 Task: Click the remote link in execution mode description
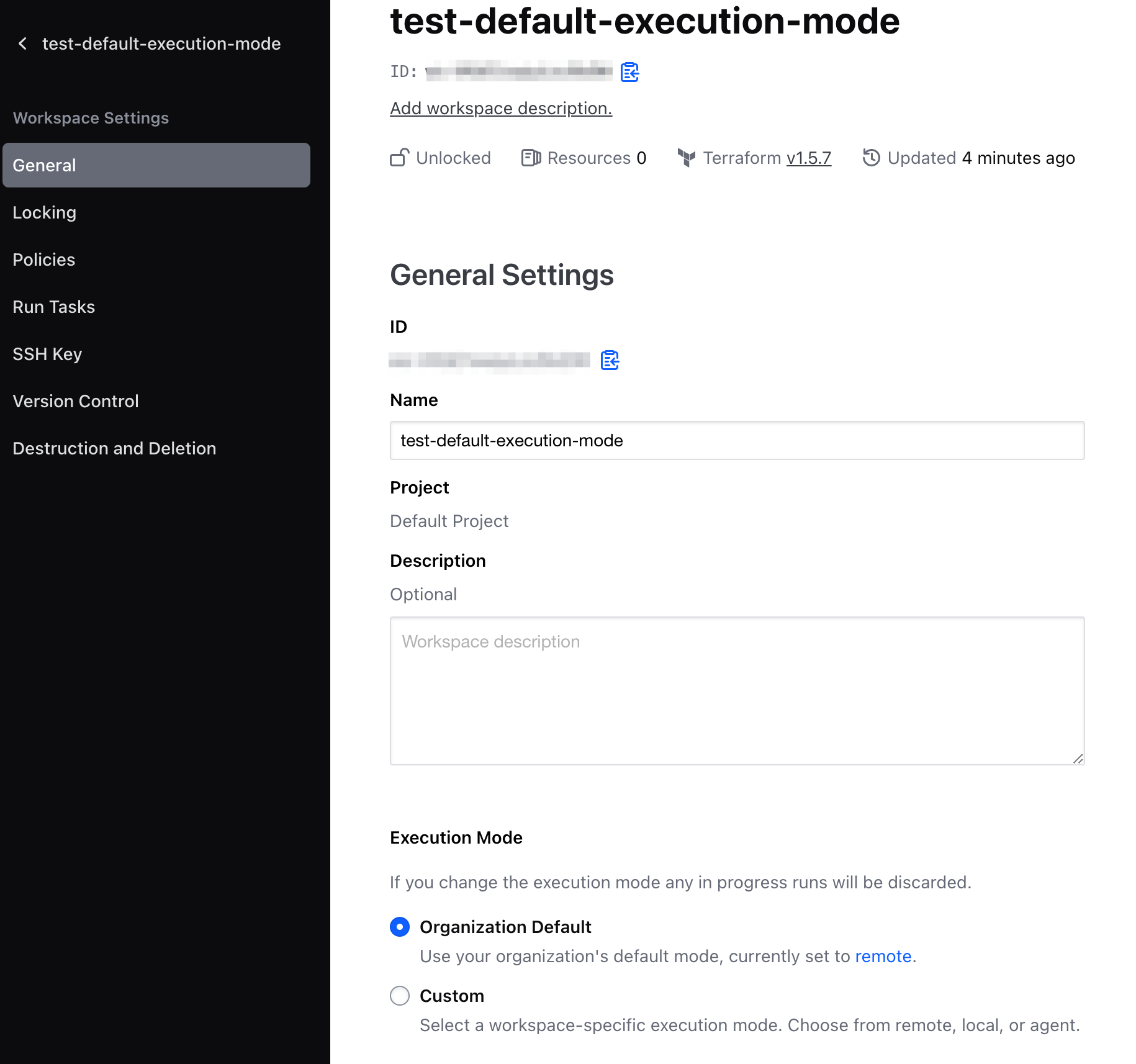coord(883,956)
